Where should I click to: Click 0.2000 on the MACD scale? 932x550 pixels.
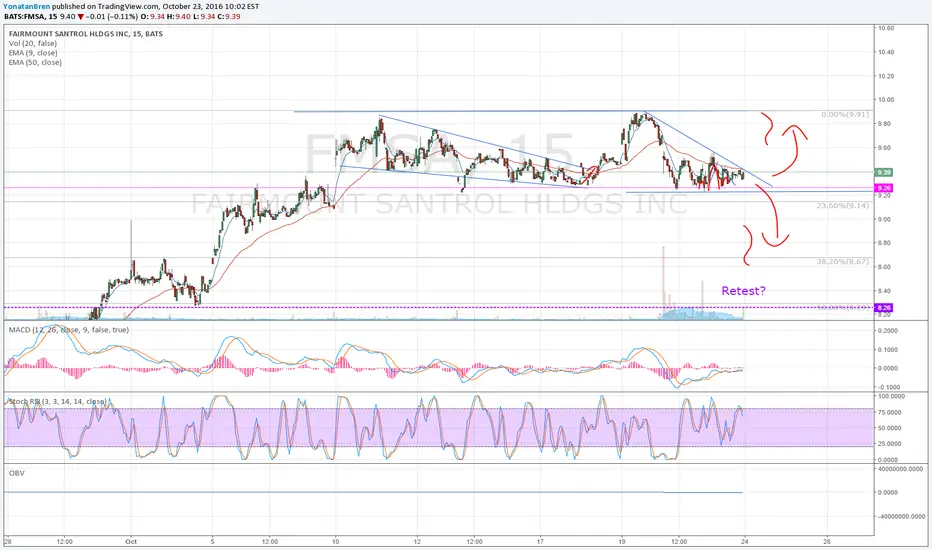point(887,331)
